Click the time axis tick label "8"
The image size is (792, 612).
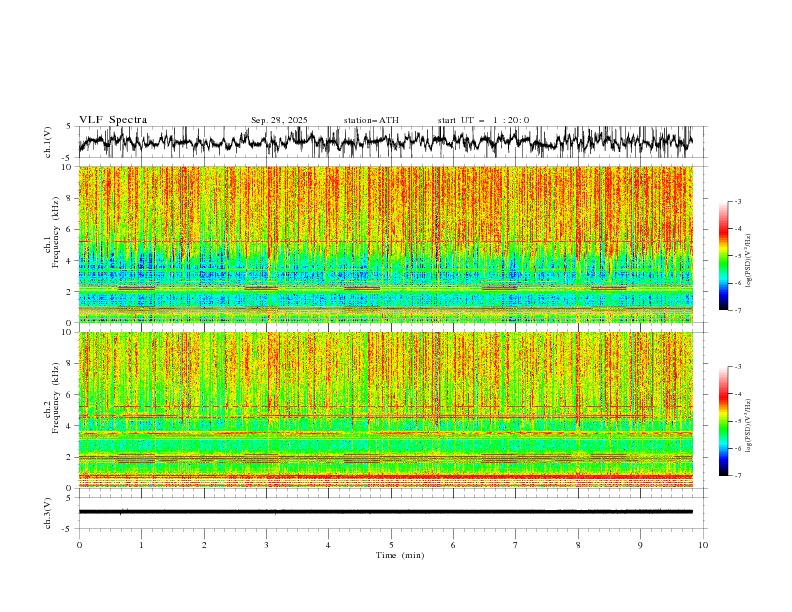click(x=578, y=545)
